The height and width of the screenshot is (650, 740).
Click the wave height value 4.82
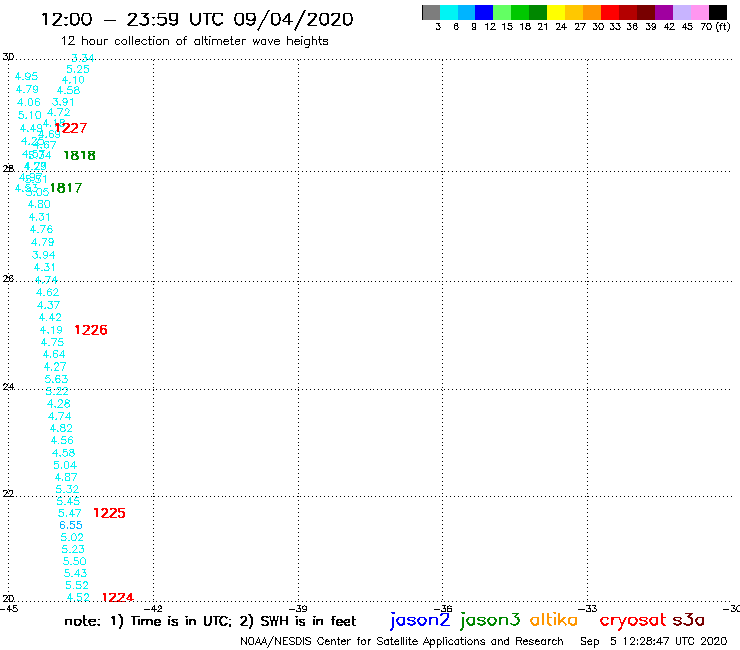(61, 428)
